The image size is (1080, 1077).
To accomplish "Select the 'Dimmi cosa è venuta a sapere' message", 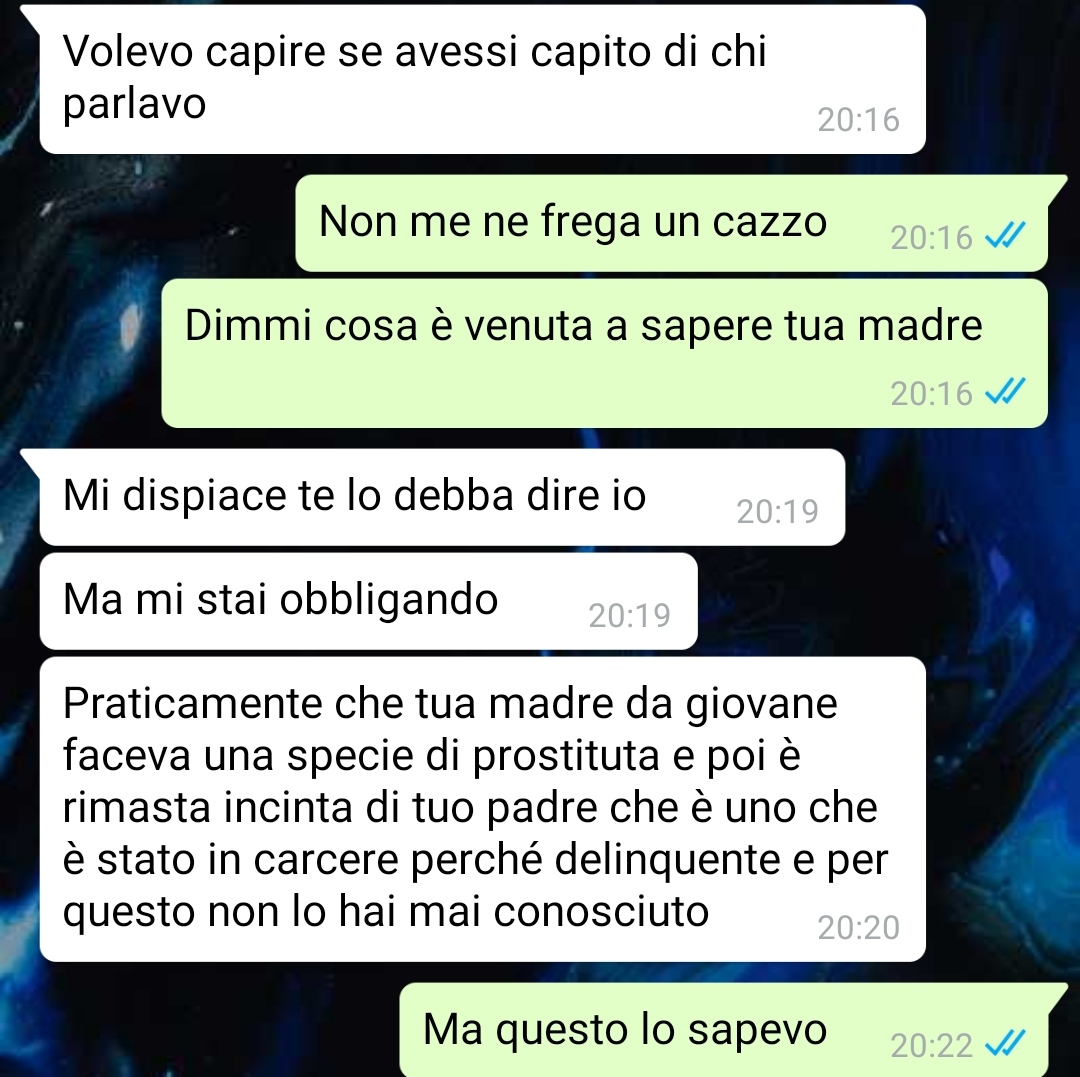I will coord(605,353).
